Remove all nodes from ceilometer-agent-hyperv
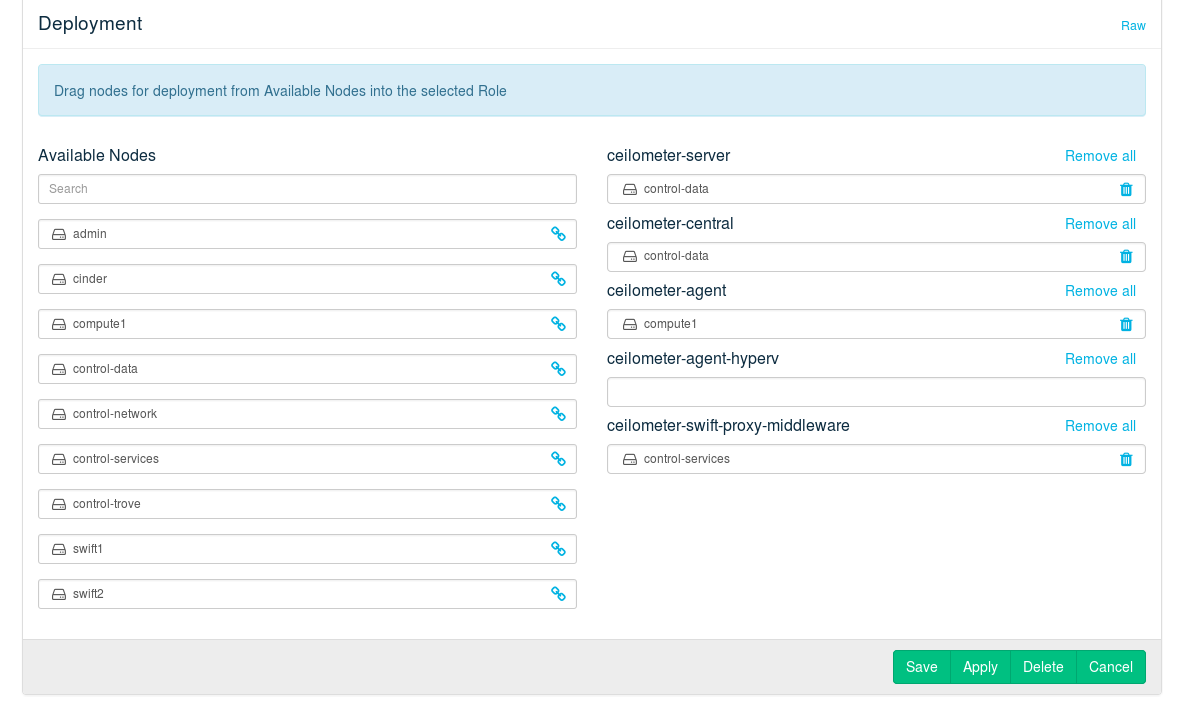Viewport: 1183px width, 716px height. 1100,359
